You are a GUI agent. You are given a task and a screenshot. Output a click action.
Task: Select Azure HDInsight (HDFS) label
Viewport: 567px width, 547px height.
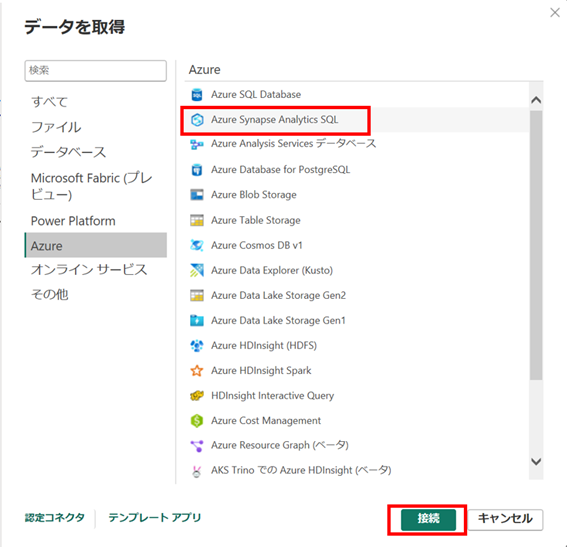[264, 346]
